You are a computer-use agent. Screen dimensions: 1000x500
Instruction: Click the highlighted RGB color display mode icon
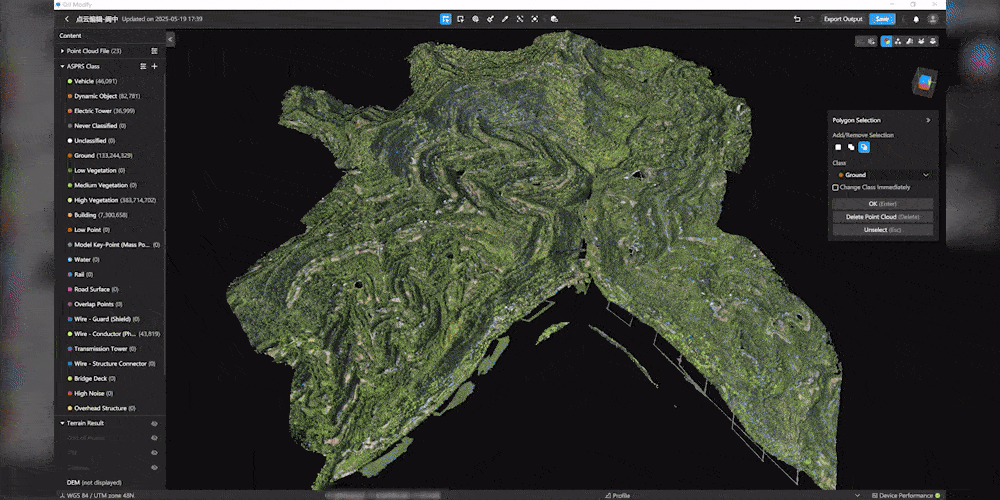886,41
